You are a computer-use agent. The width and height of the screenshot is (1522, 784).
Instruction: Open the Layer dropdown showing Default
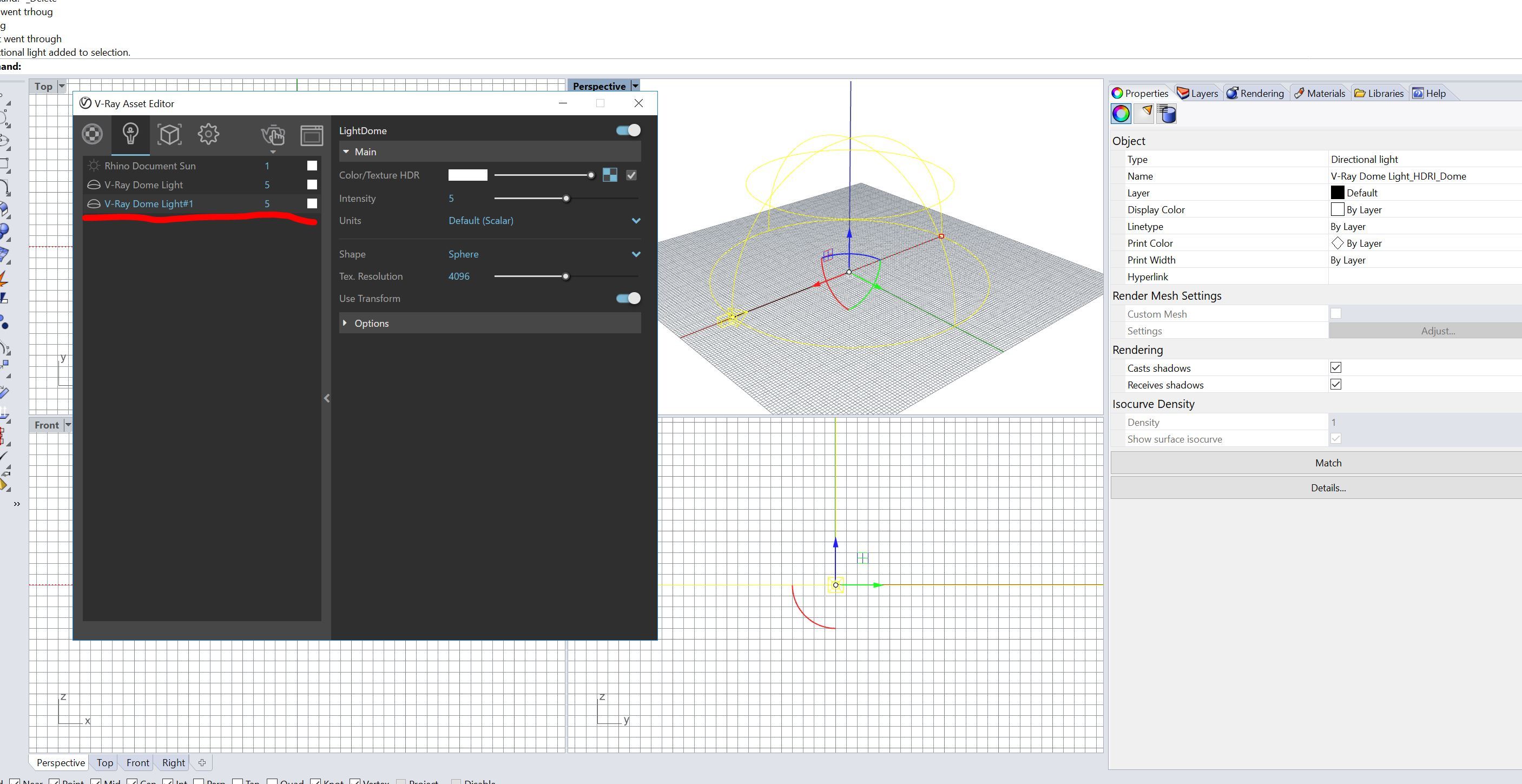(x=1425, y=193)
